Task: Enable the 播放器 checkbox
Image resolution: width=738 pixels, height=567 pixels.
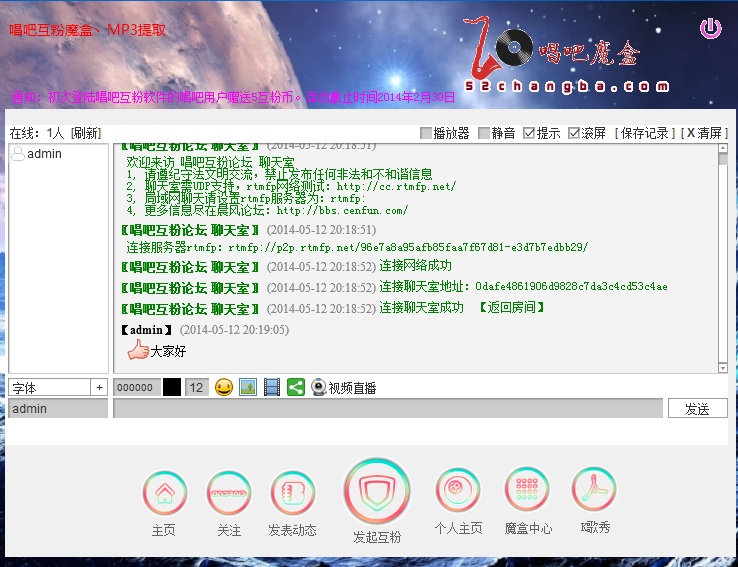Action: tap(427, 133)
